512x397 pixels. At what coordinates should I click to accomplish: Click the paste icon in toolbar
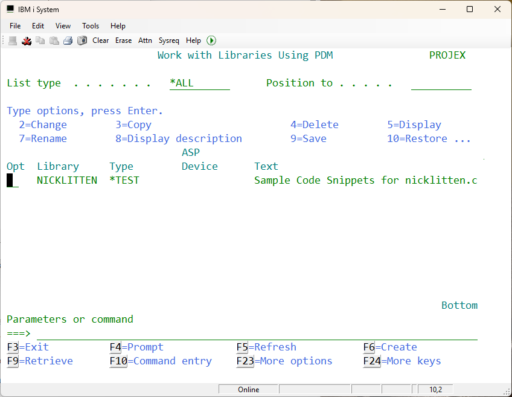[x=54, y=41]
